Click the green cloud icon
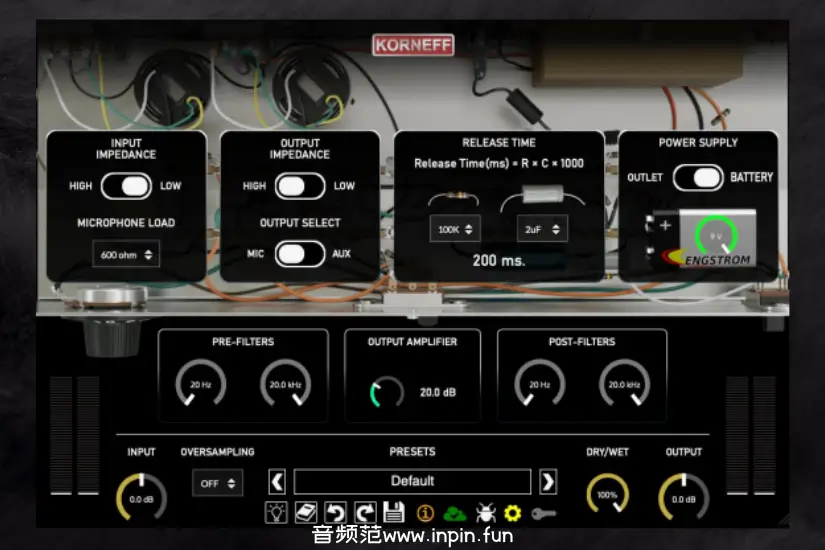This screenshot has width=825, height=550. point(454,513)
